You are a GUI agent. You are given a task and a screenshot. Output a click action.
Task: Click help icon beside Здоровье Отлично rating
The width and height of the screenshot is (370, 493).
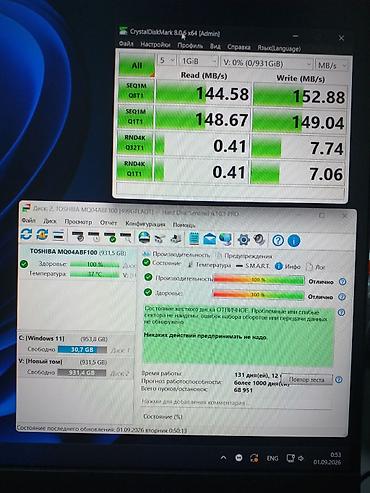(342, 297)
